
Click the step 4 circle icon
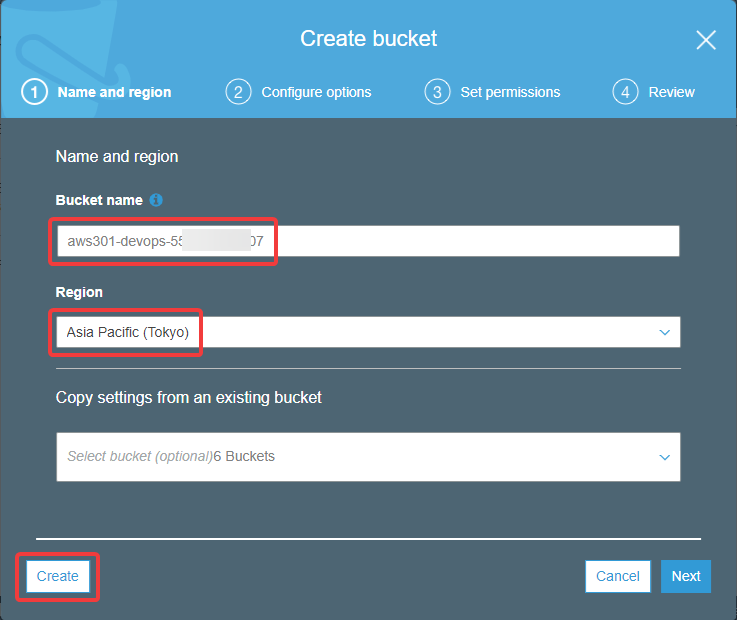pyautogui.click(x=625, y=92)
